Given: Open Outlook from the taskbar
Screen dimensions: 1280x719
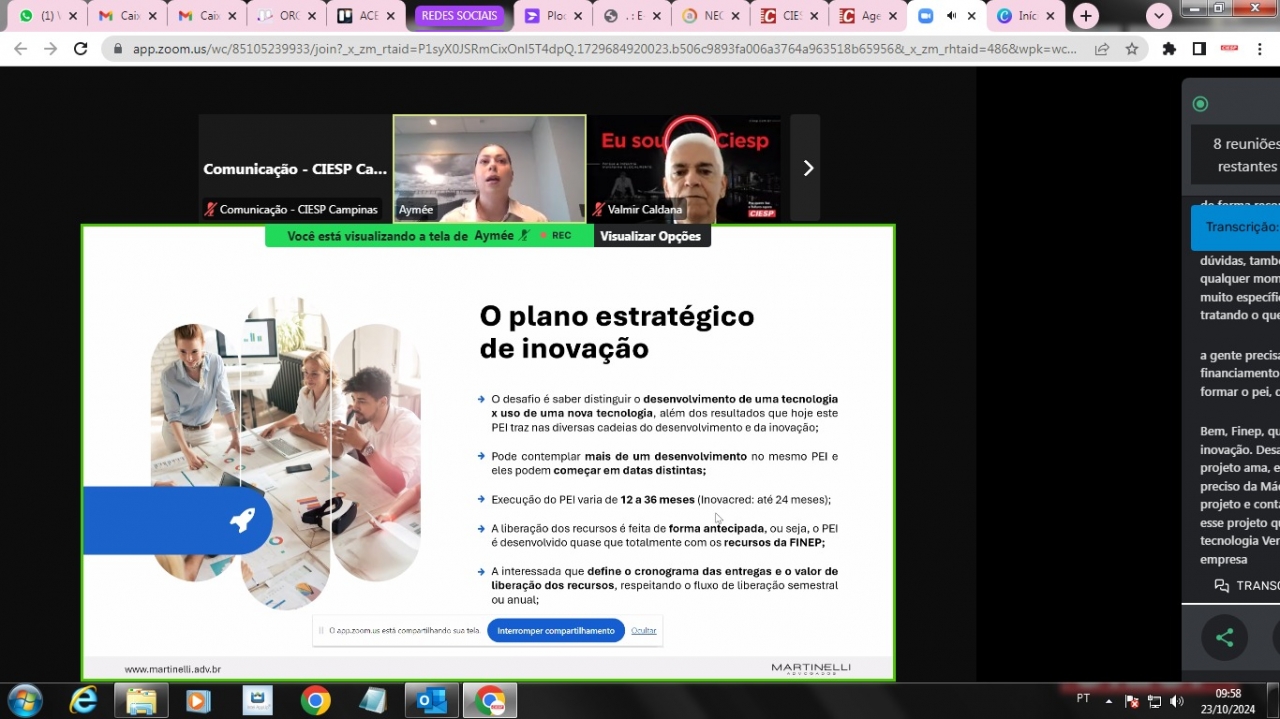Looking at the screenshot, I should click(x=431, y=700).
